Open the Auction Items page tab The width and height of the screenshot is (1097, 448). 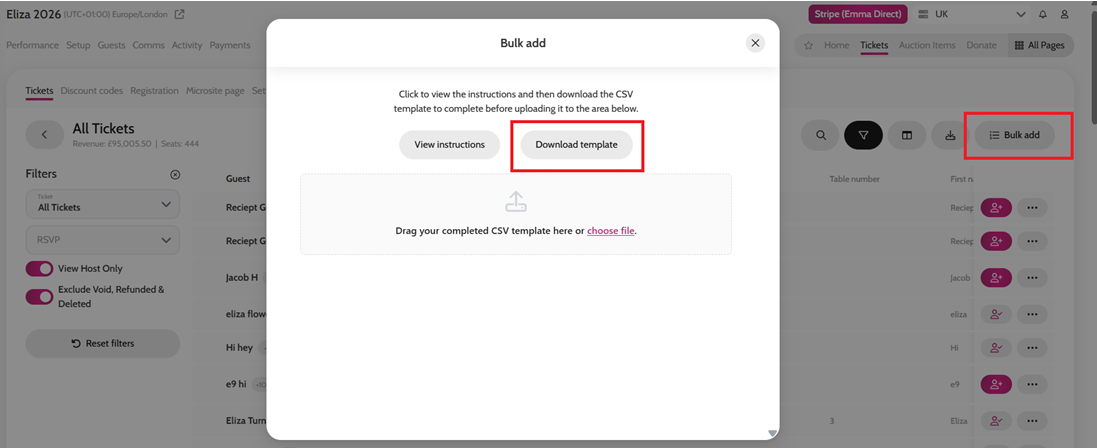[x=927, y=45]
